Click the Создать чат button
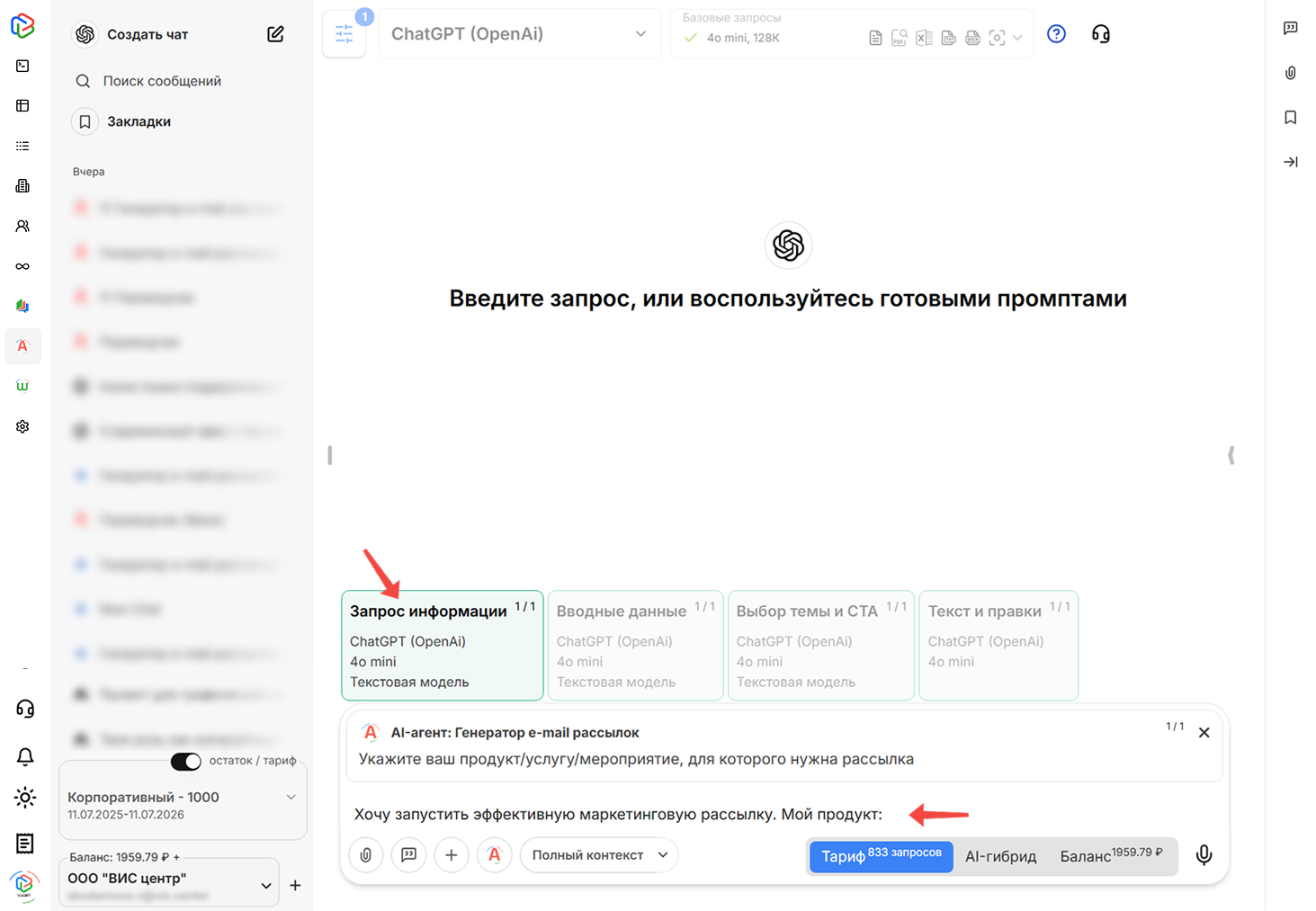Image resolution: width=1316 pixels, height=911 pixels. tap(147, 34)
